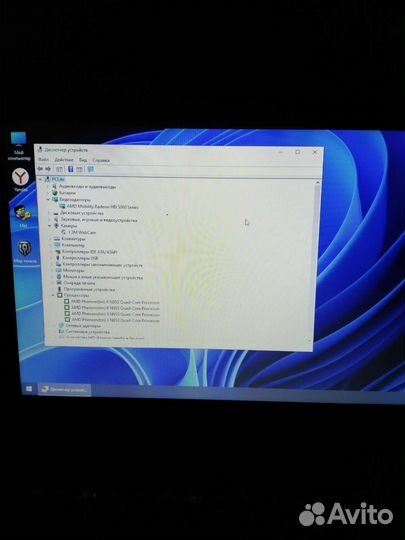
Task: Click the Сетевые адаптеры network icon
Action: (61, 325)
